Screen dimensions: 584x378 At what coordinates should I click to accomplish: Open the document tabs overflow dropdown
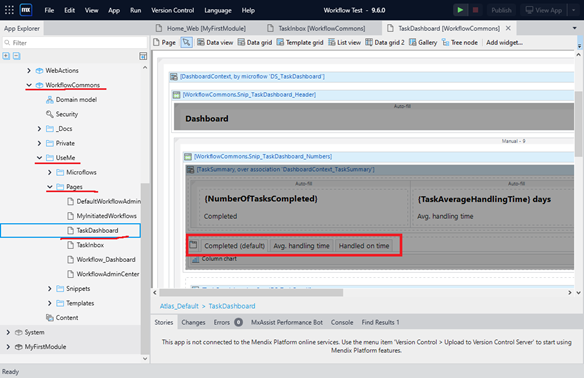point(574,28)
